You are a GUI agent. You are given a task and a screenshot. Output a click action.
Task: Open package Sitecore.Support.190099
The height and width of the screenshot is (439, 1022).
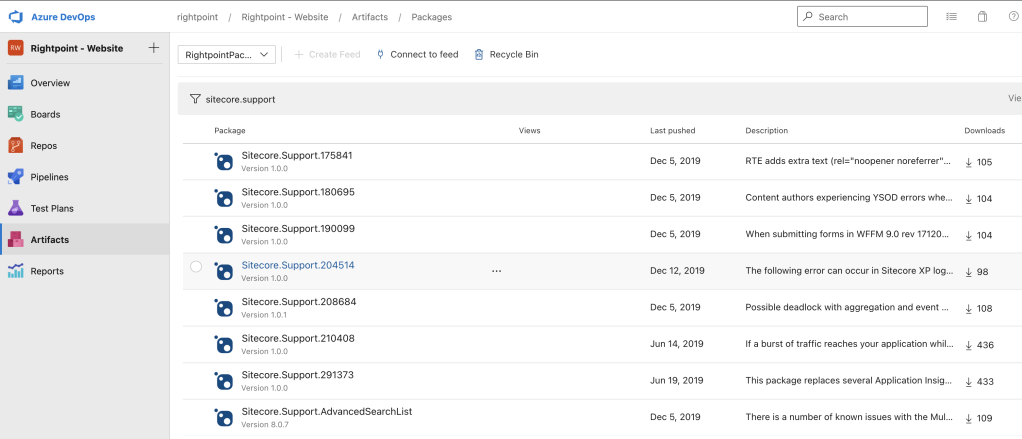[x=298, y=229]
